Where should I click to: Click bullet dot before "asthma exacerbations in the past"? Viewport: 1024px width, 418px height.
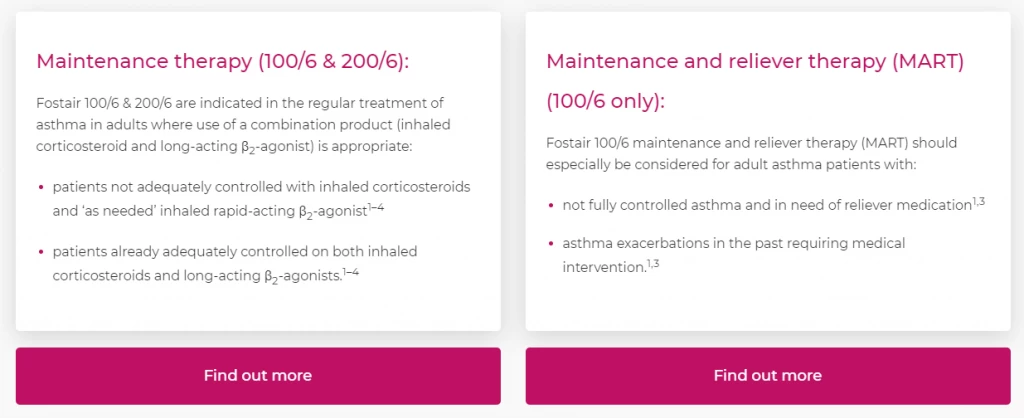551,244
